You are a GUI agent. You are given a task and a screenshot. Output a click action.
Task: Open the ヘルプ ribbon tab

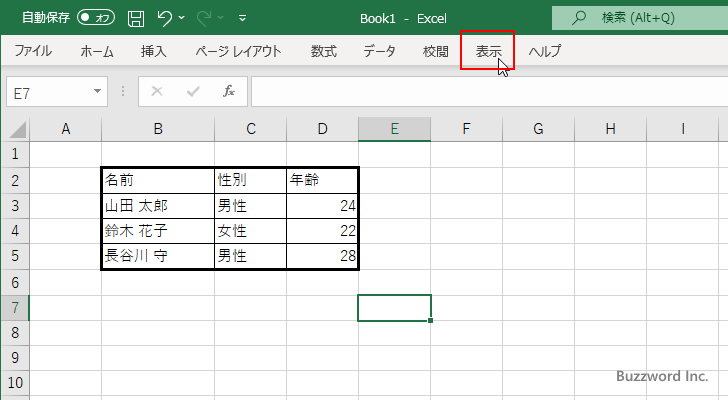pyautogui.click(x=545, y=51)
